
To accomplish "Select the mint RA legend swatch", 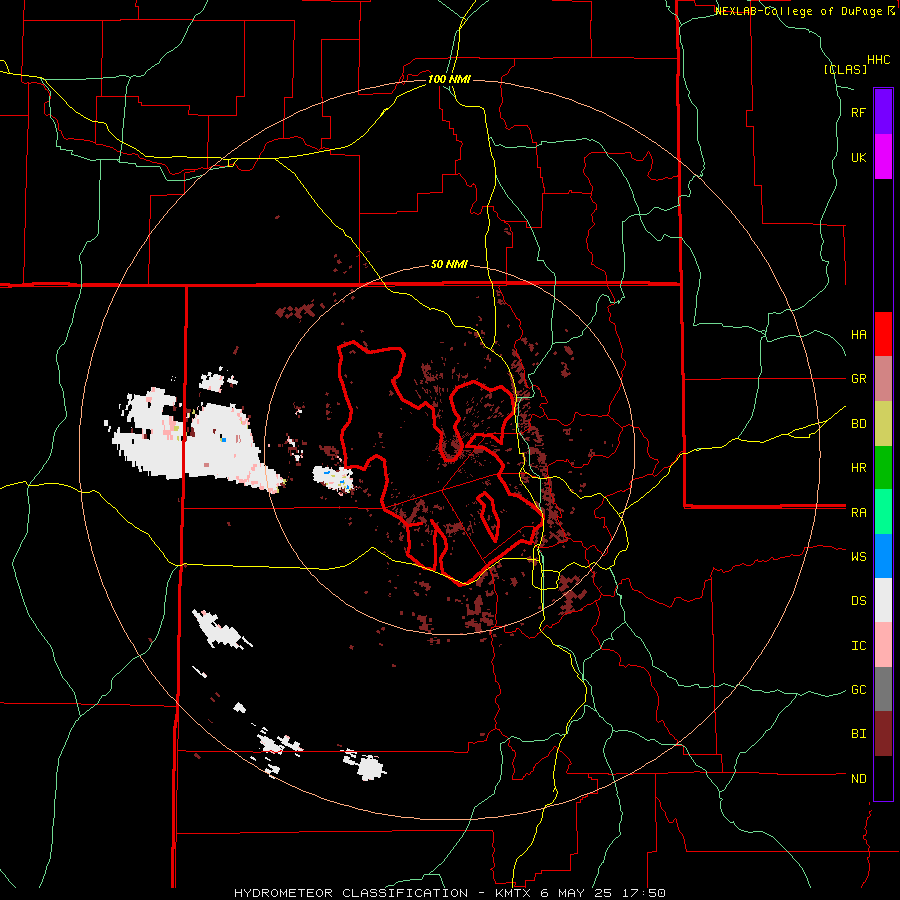I will point(883,512).
